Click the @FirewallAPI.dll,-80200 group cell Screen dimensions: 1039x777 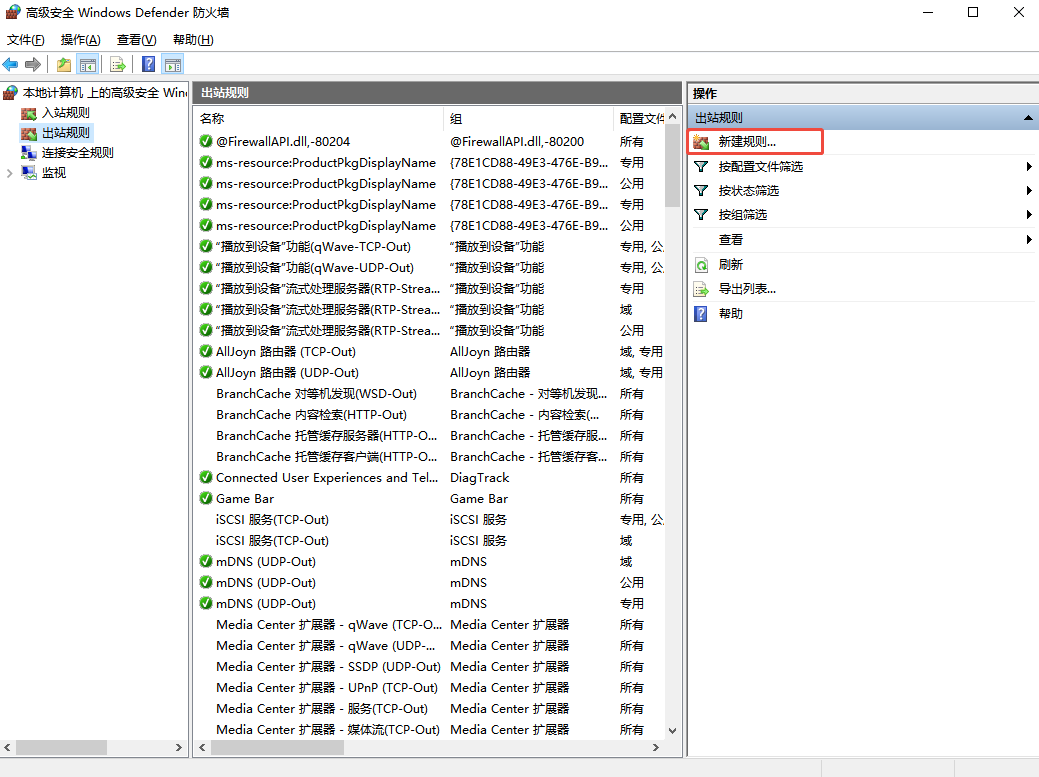coord(517,142)
